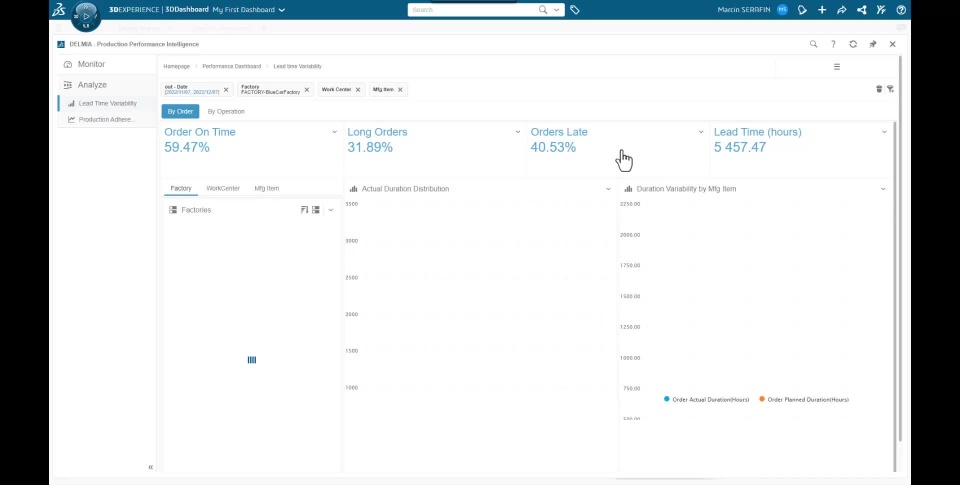Click the MS user avatar
This screenshot has width=960, height=485.
coord(782,10)
